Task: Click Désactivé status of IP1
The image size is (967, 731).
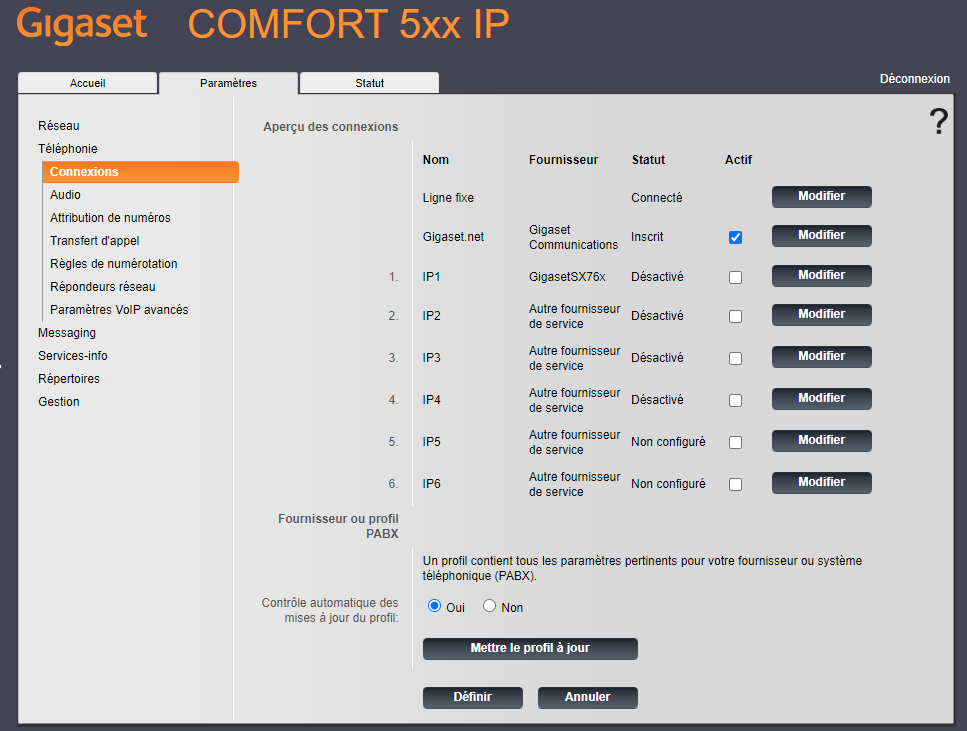Action: 657,277
